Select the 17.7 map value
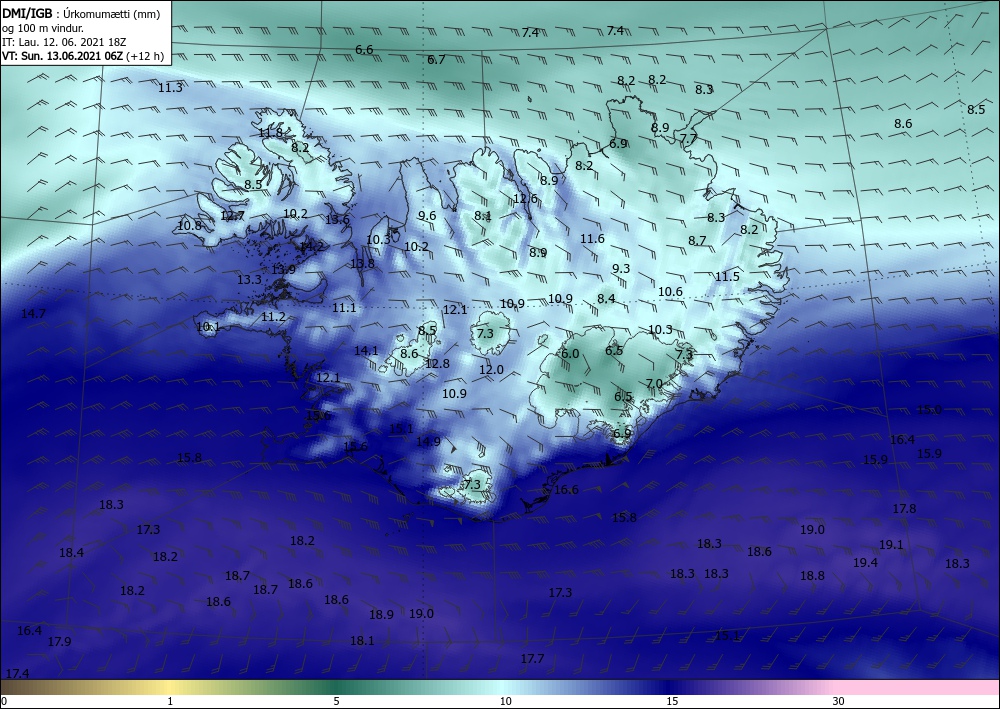This screenshot has height=709, width=1000. click(x=533, y=659)
